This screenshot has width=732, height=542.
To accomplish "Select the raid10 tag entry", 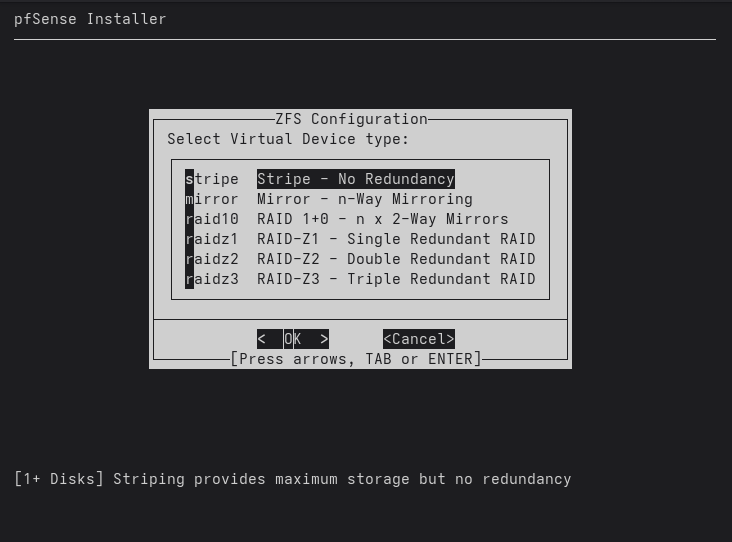I will click(212, 219).
